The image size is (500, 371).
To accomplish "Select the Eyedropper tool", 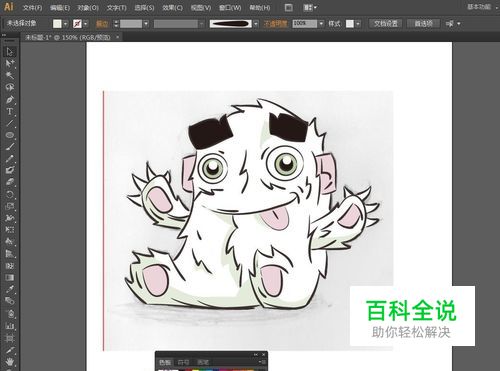I will click(9, 289).
